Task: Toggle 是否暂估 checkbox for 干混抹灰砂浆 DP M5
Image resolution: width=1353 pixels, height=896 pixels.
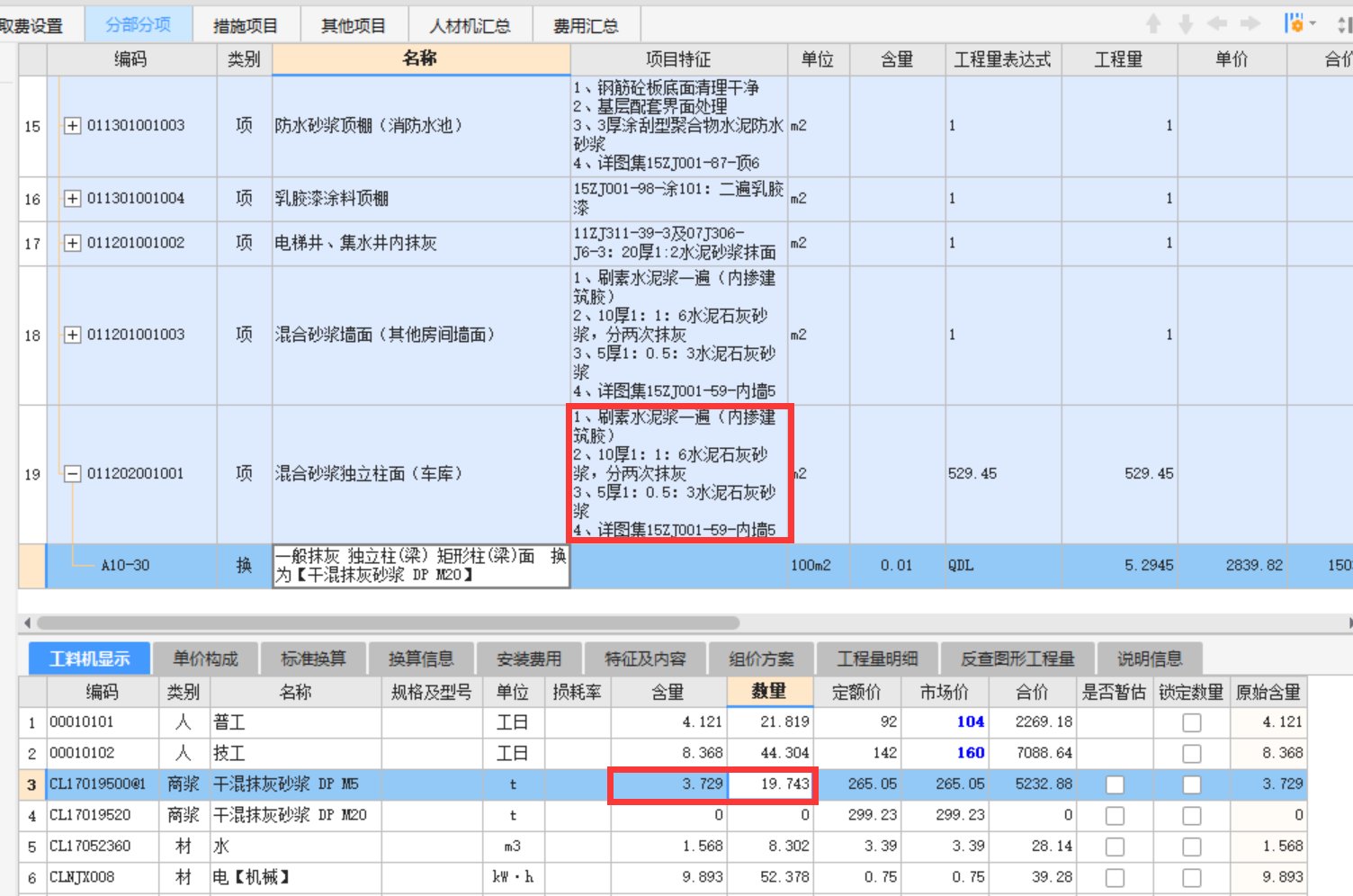Action: tap(1115, 784)
